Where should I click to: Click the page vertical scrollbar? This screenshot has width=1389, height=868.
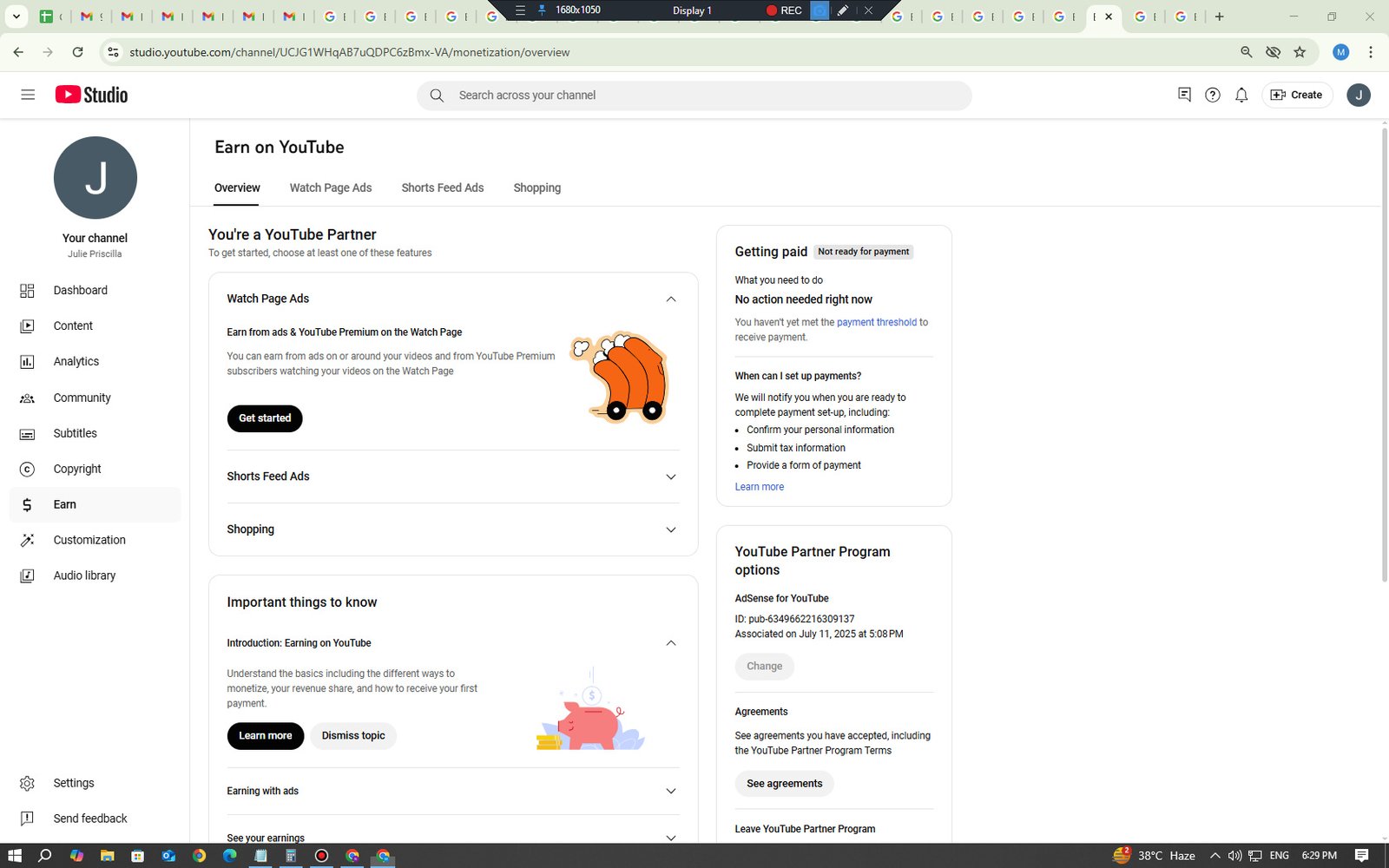tap(1384, 356)
